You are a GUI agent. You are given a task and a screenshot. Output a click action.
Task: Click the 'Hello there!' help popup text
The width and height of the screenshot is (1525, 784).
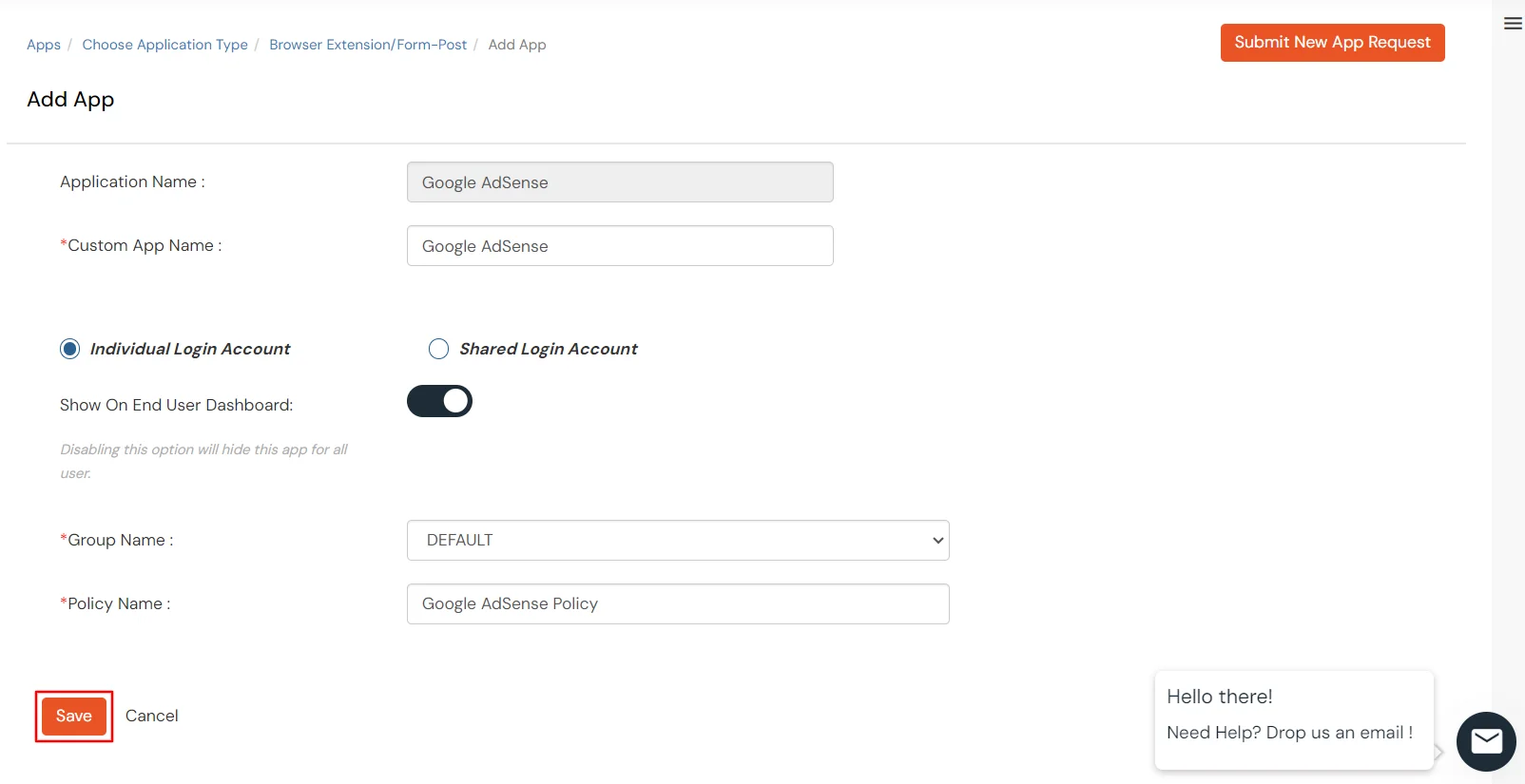point(1220,697)
